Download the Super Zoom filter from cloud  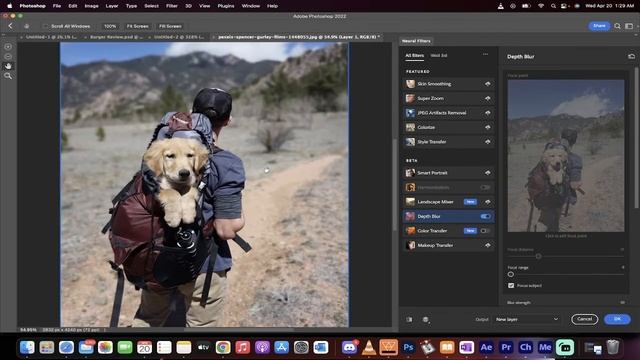click(x=487, y=98)
